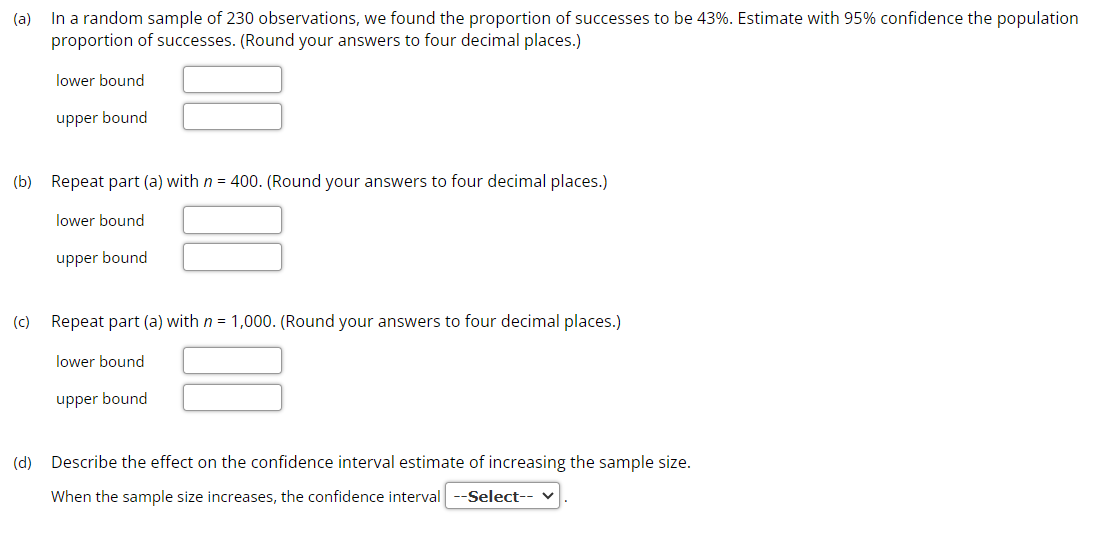1103x552 pixels.
Task: Click the part (a) lower bound input box
Action: 232,79
